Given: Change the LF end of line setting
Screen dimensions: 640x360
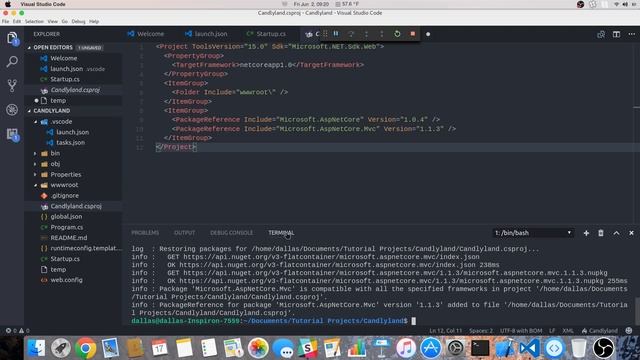Looking at the screenshot, I should (552, 331).
